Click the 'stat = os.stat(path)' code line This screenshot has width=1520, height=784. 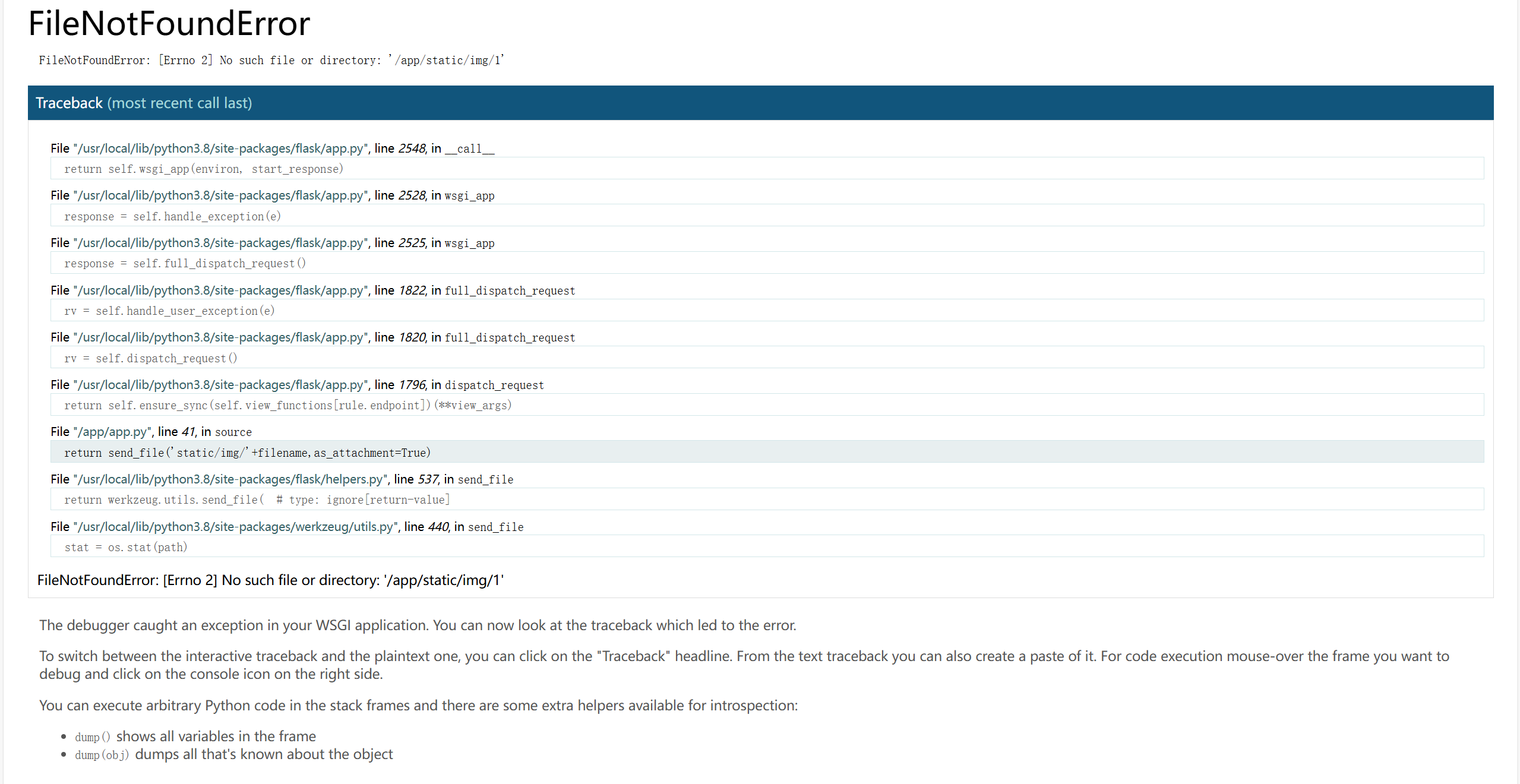[x=126, y=547]
